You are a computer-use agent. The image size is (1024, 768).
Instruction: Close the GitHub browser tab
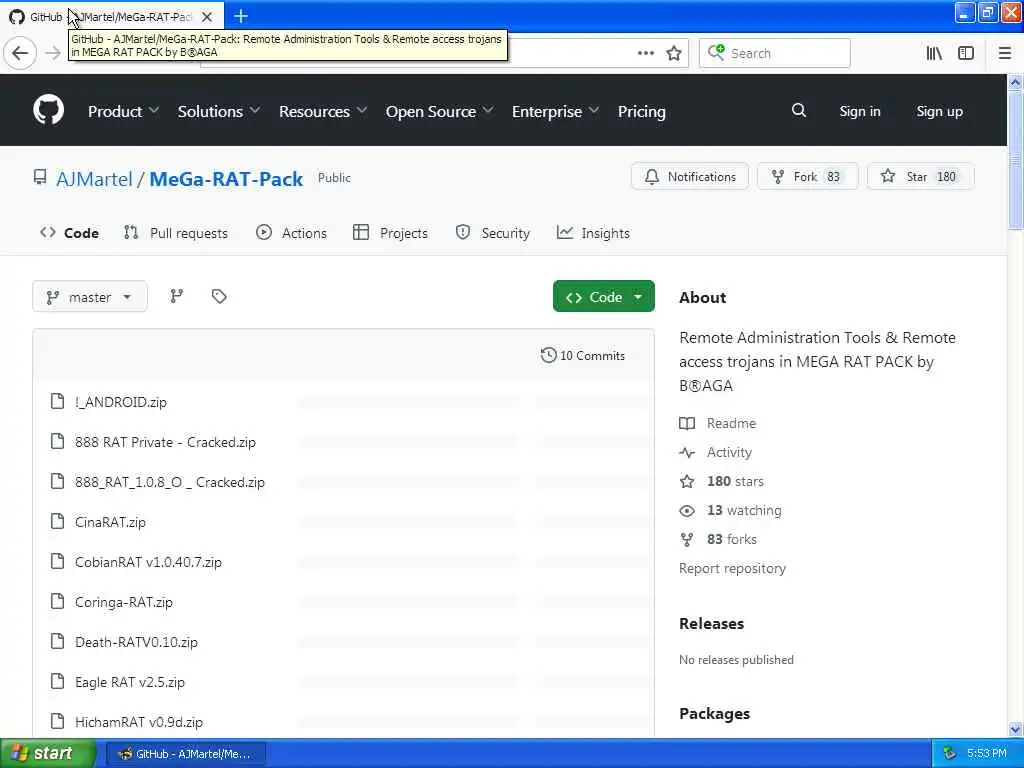[x=206, y=16]
